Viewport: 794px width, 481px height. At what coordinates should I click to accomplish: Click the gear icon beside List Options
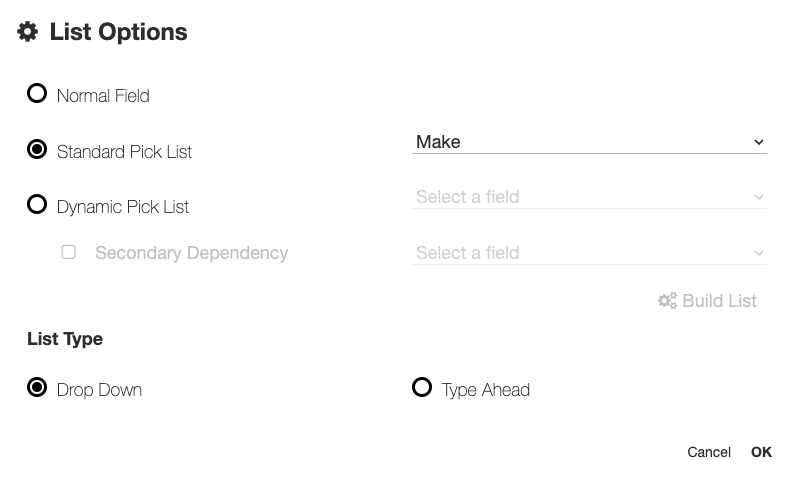tap(28, 32)
